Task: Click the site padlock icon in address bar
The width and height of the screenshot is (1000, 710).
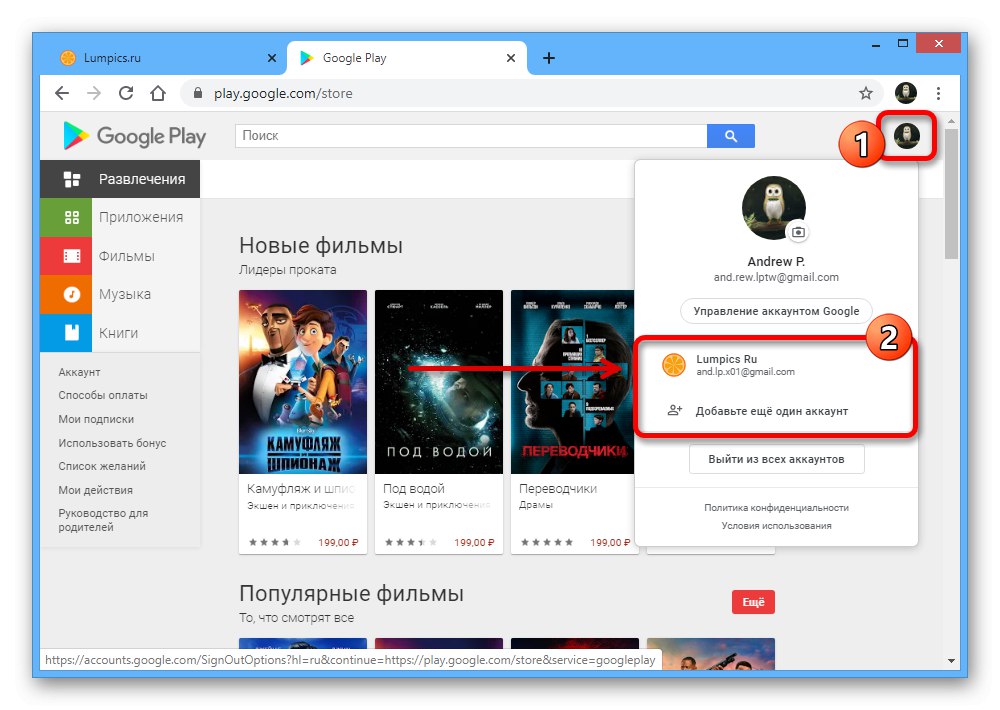Action: [x=198, y=93]
